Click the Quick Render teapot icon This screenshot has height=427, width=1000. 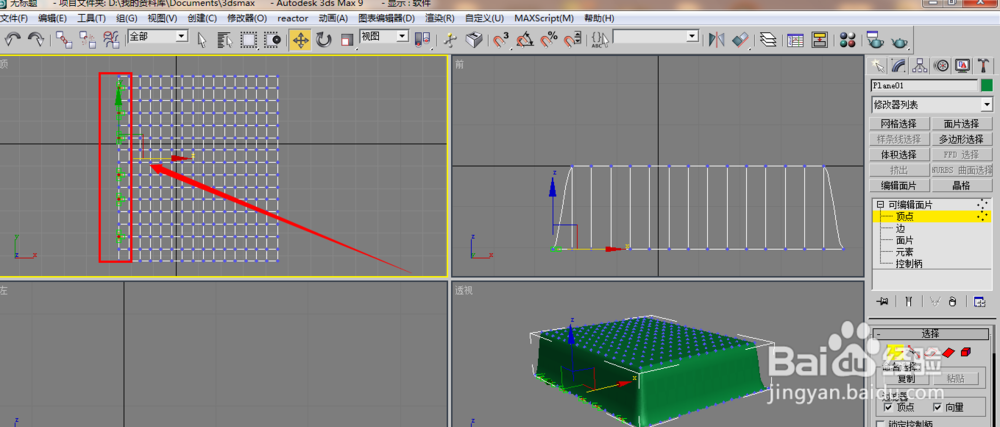(x=899, y=41)
